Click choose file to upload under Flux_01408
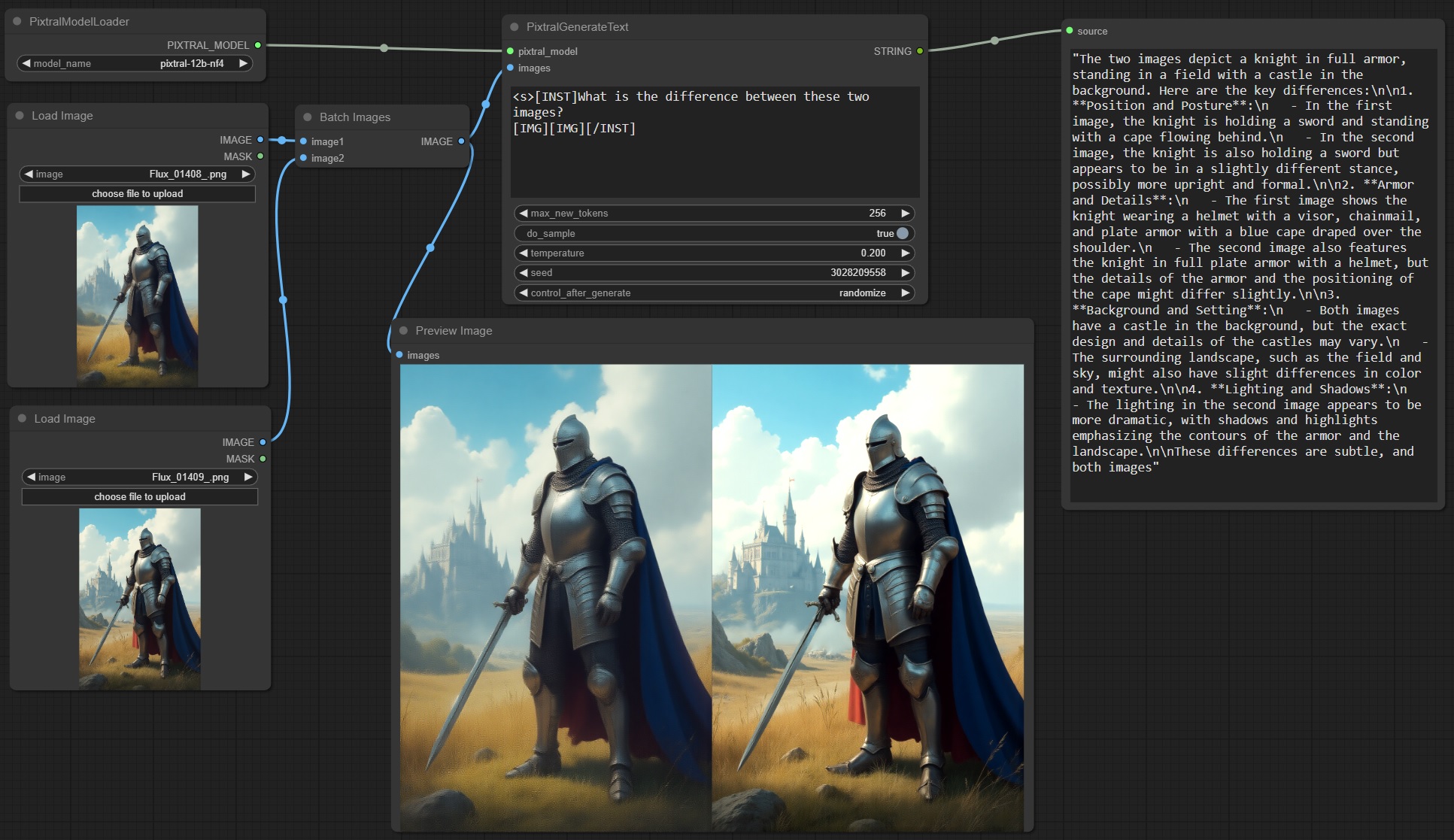Image resolution: width=1454 pixels, height=840 pixels. point(137,194)
